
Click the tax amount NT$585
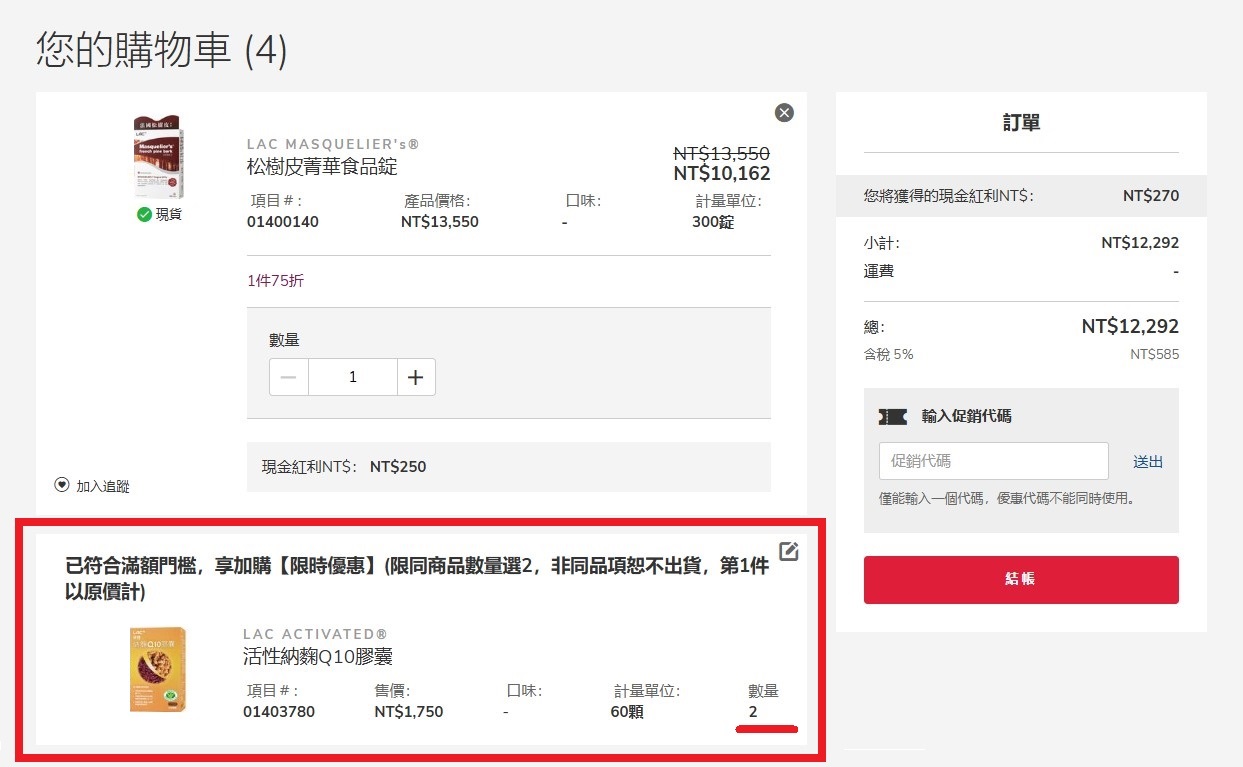click(x=1154, y=354)
